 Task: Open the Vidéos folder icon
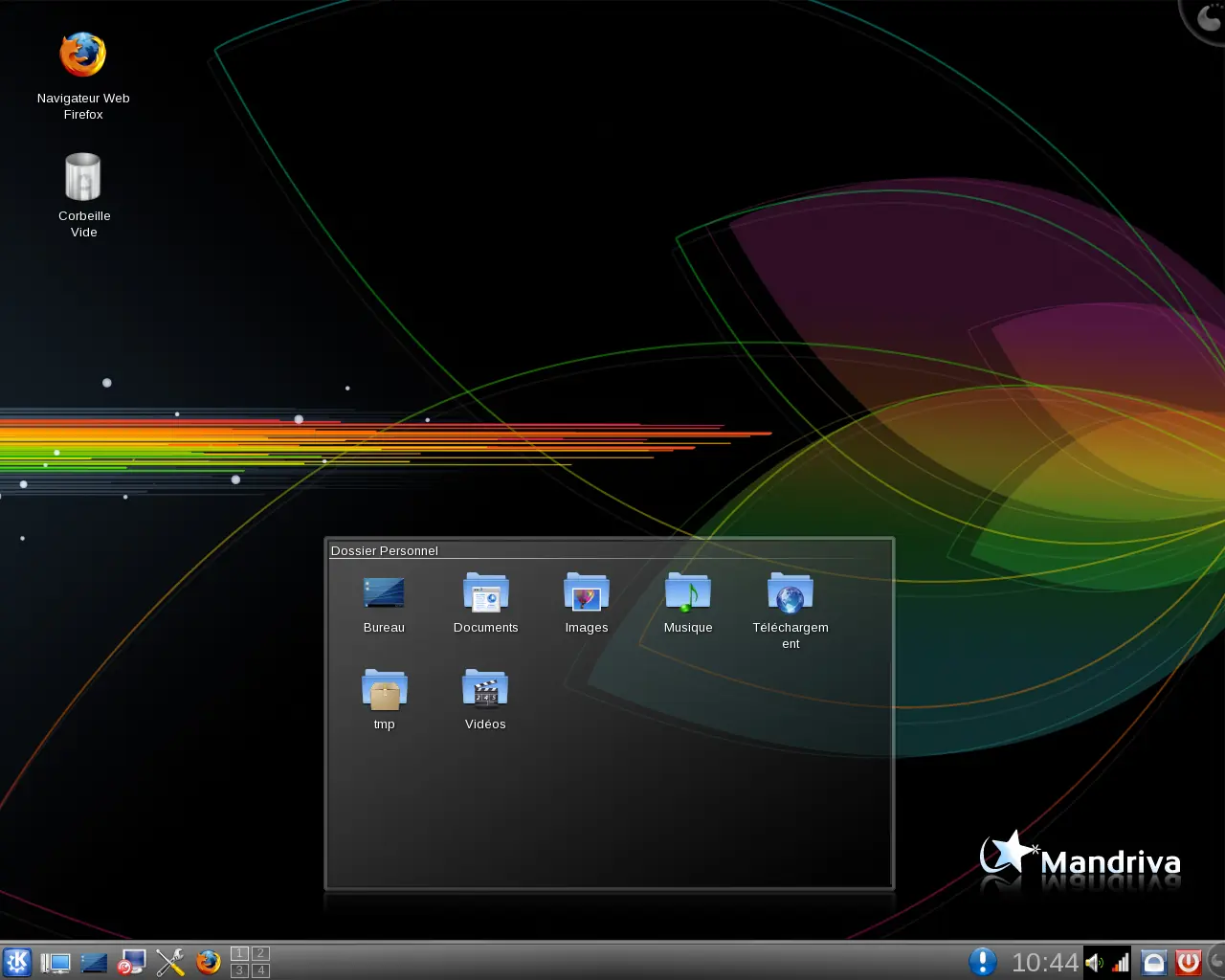(485, 689)
